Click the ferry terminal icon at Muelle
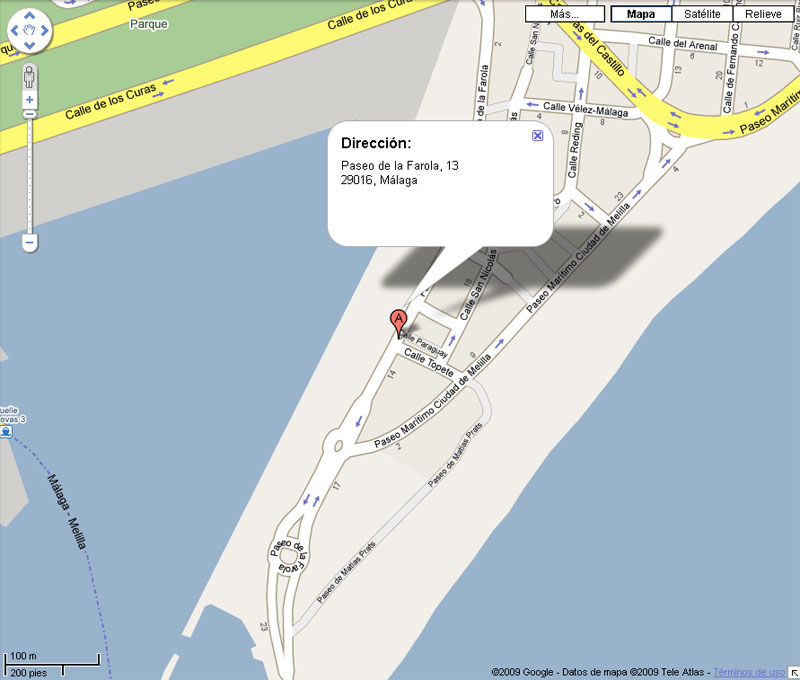The image size is (800, 680). point(6,432)
